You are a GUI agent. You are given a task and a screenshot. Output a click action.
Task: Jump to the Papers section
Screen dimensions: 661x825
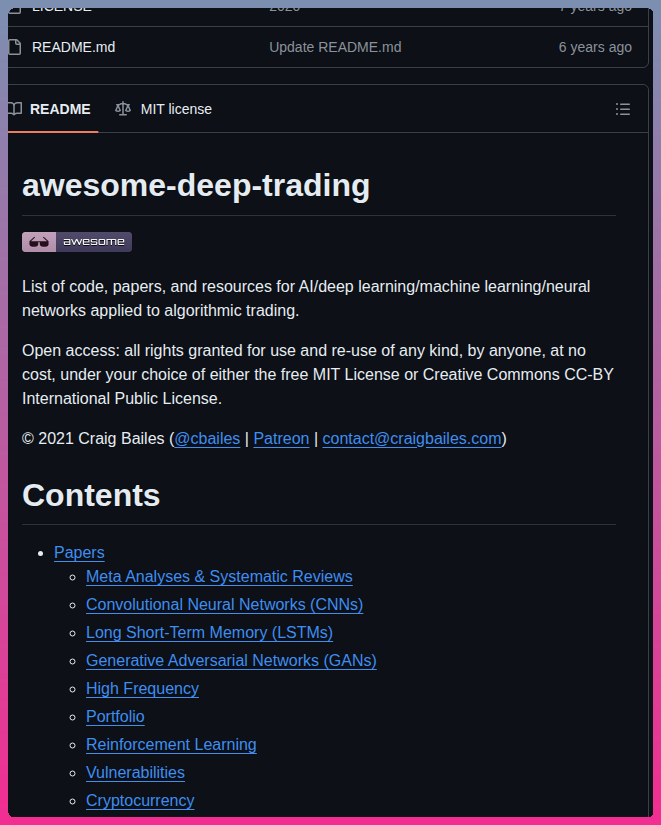tap(79, 552)
